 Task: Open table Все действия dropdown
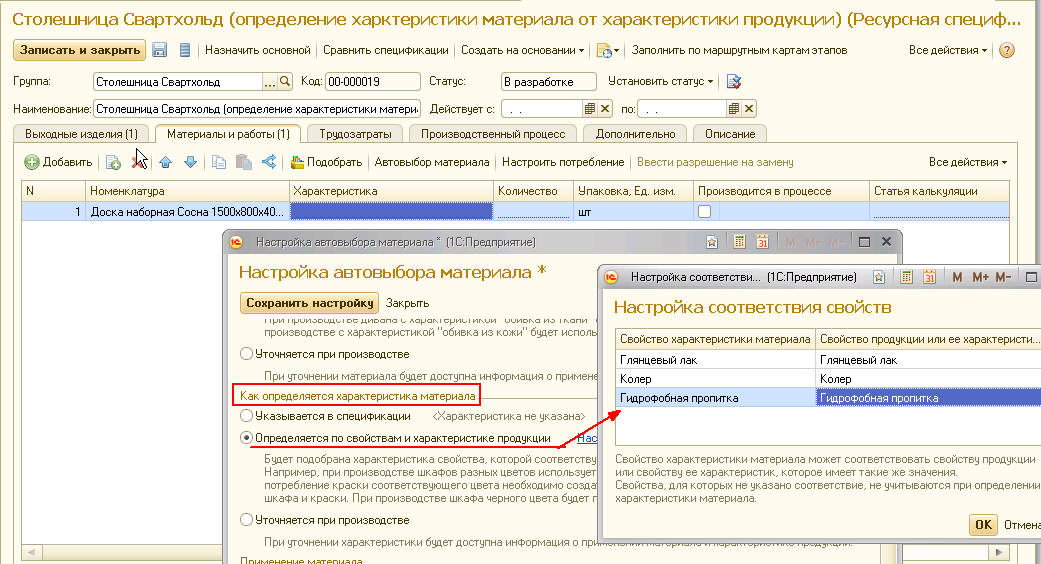(967, 162)
